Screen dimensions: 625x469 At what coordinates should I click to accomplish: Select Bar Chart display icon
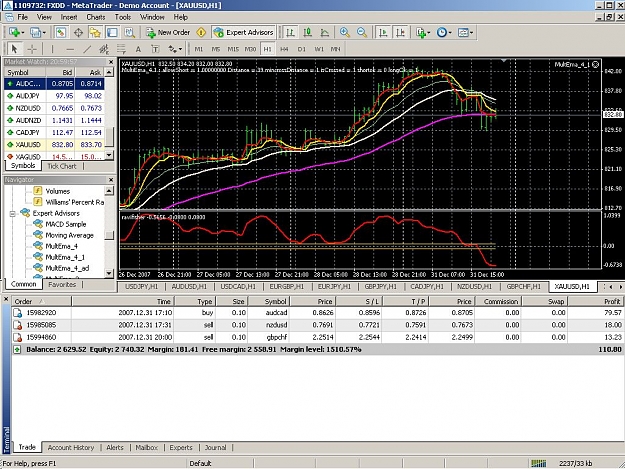pos(290,32)
